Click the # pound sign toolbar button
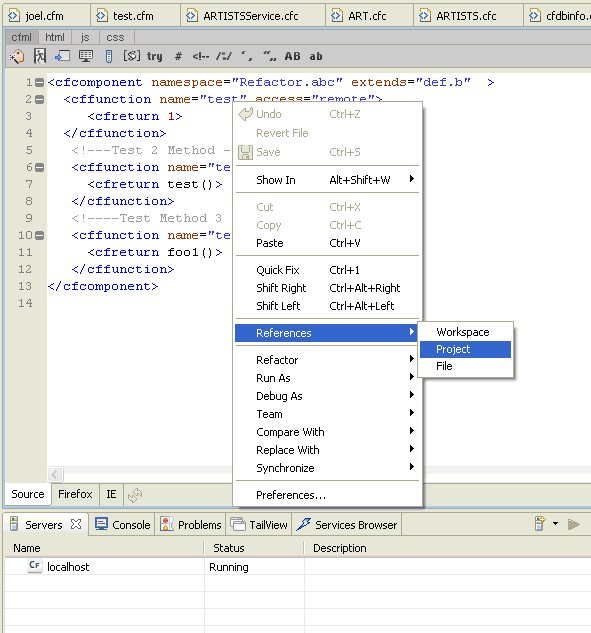 click(x=178, y=56)
